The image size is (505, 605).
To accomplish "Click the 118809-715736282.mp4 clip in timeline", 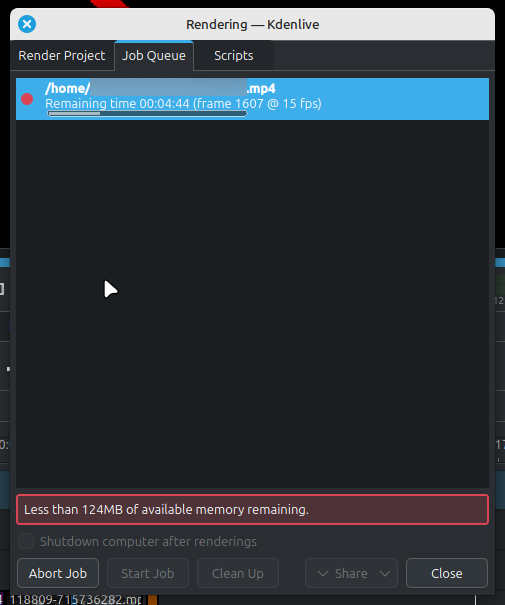I will (75, 600).
